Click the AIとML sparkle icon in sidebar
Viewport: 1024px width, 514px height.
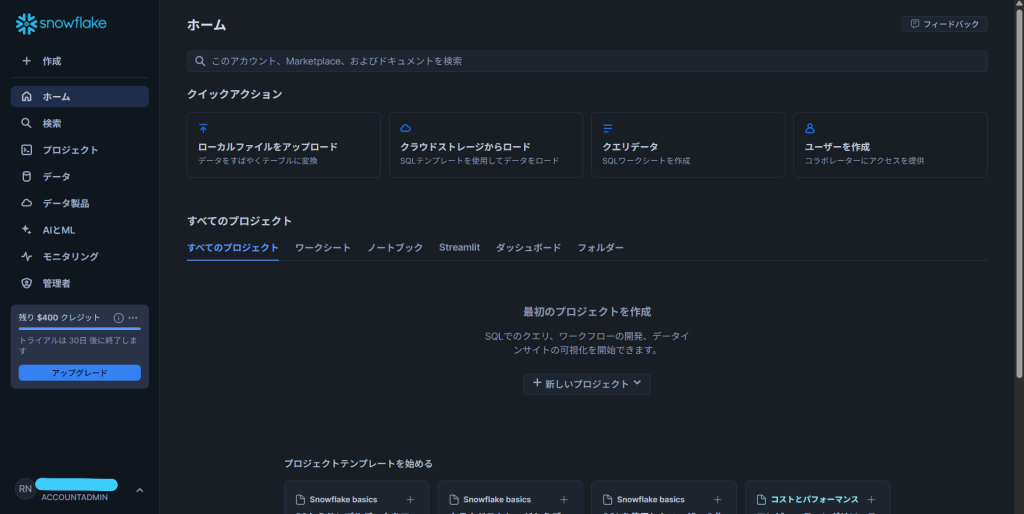26,230
